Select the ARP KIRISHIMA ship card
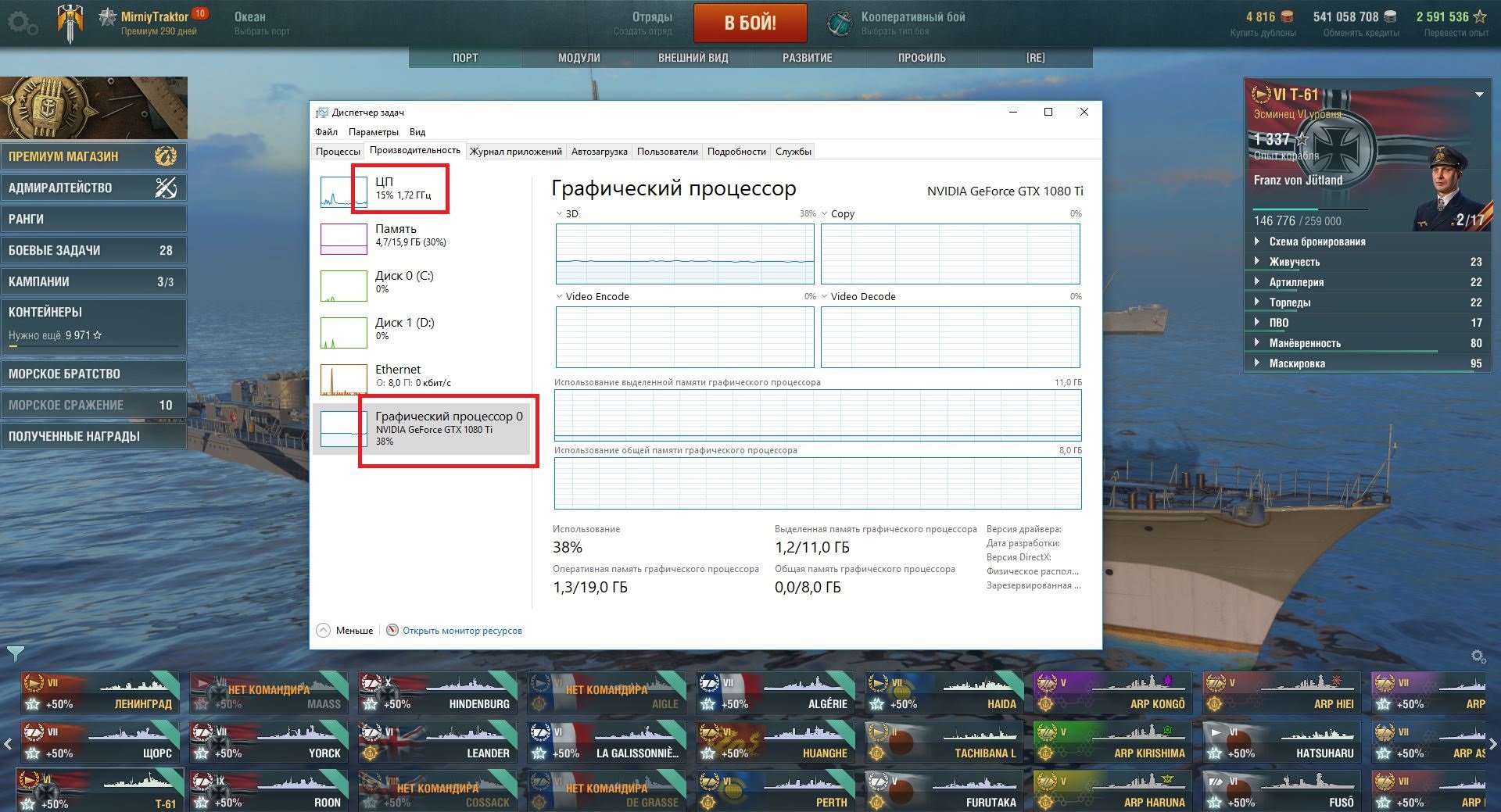 tap(1113, 742)
